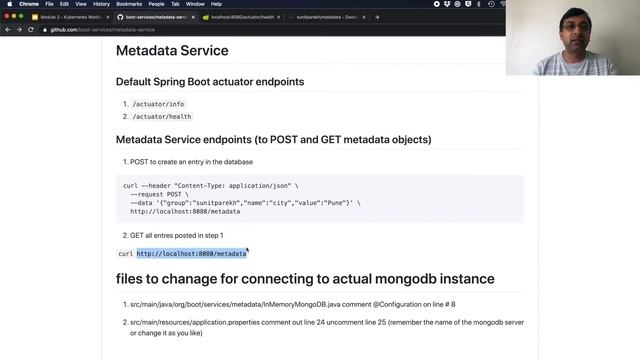This screenshot has height=360, width=640.
Task: Click highlighted http://localhost:8080/metadata GET URL
Action: coord(192,253)
